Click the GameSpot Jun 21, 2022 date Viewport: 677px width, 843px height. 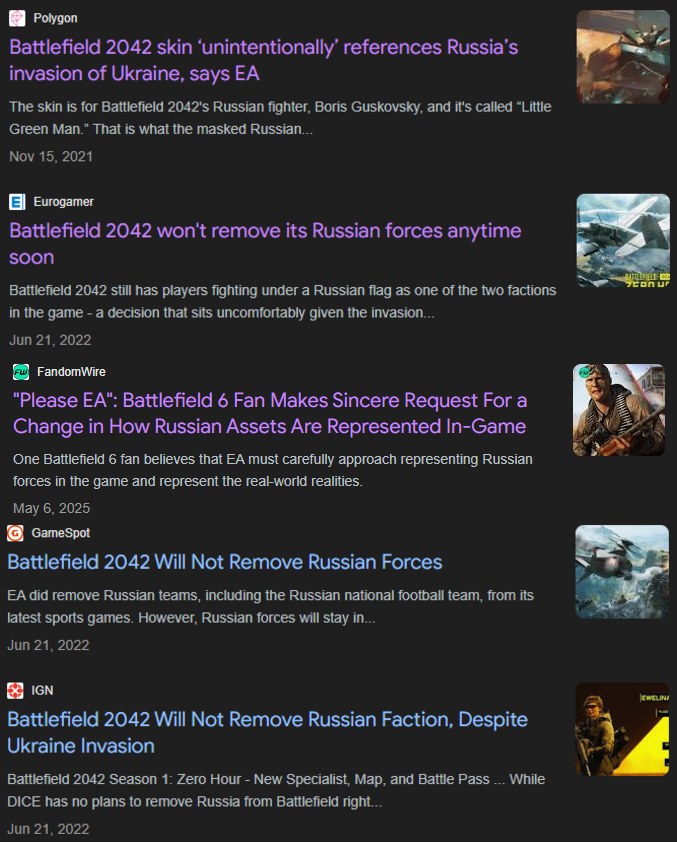(x=48, y=645)
